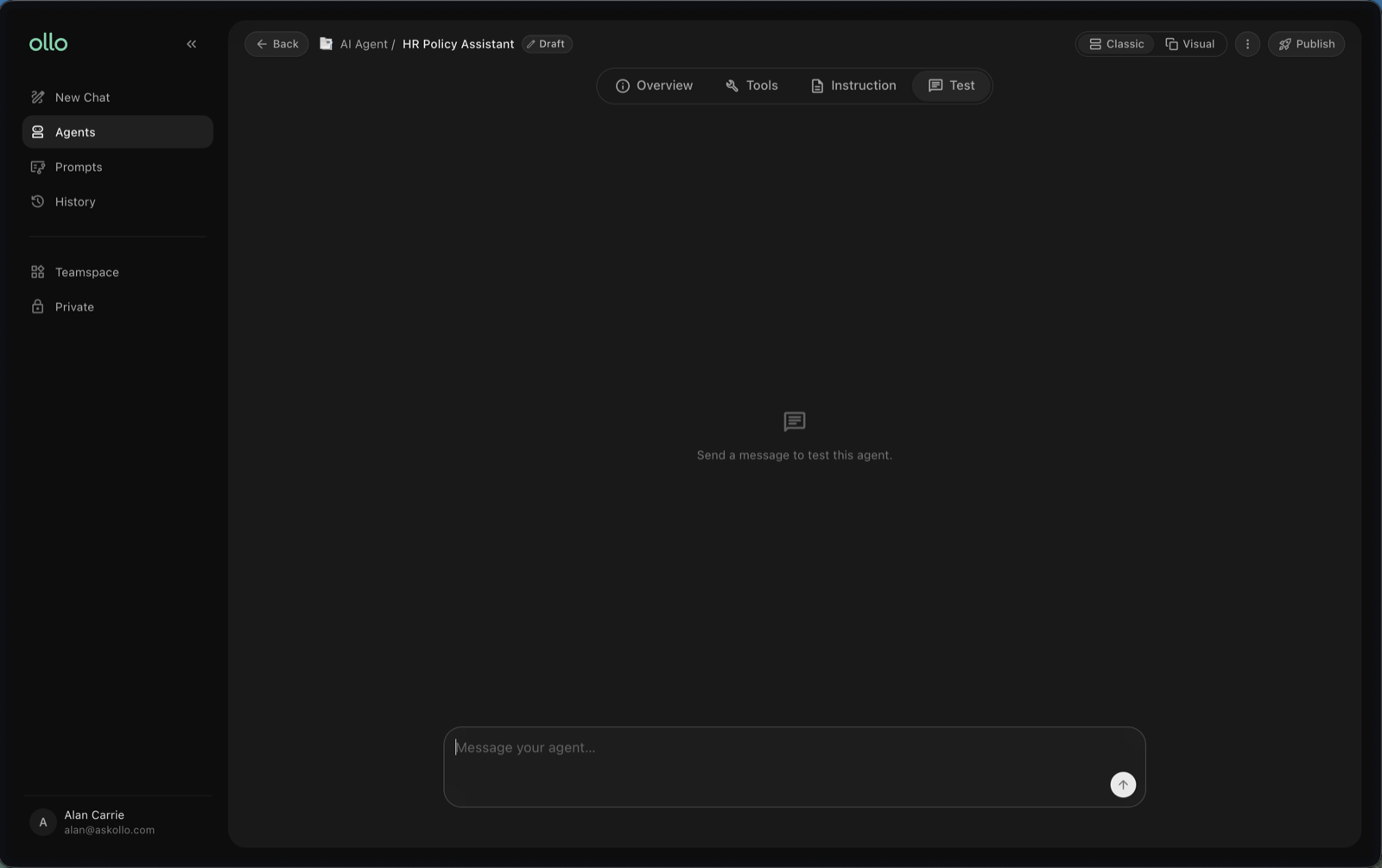Open the Prompts section
This screenshot has width=1382, height=868.
pyautogui.click(x=117, y=167)
